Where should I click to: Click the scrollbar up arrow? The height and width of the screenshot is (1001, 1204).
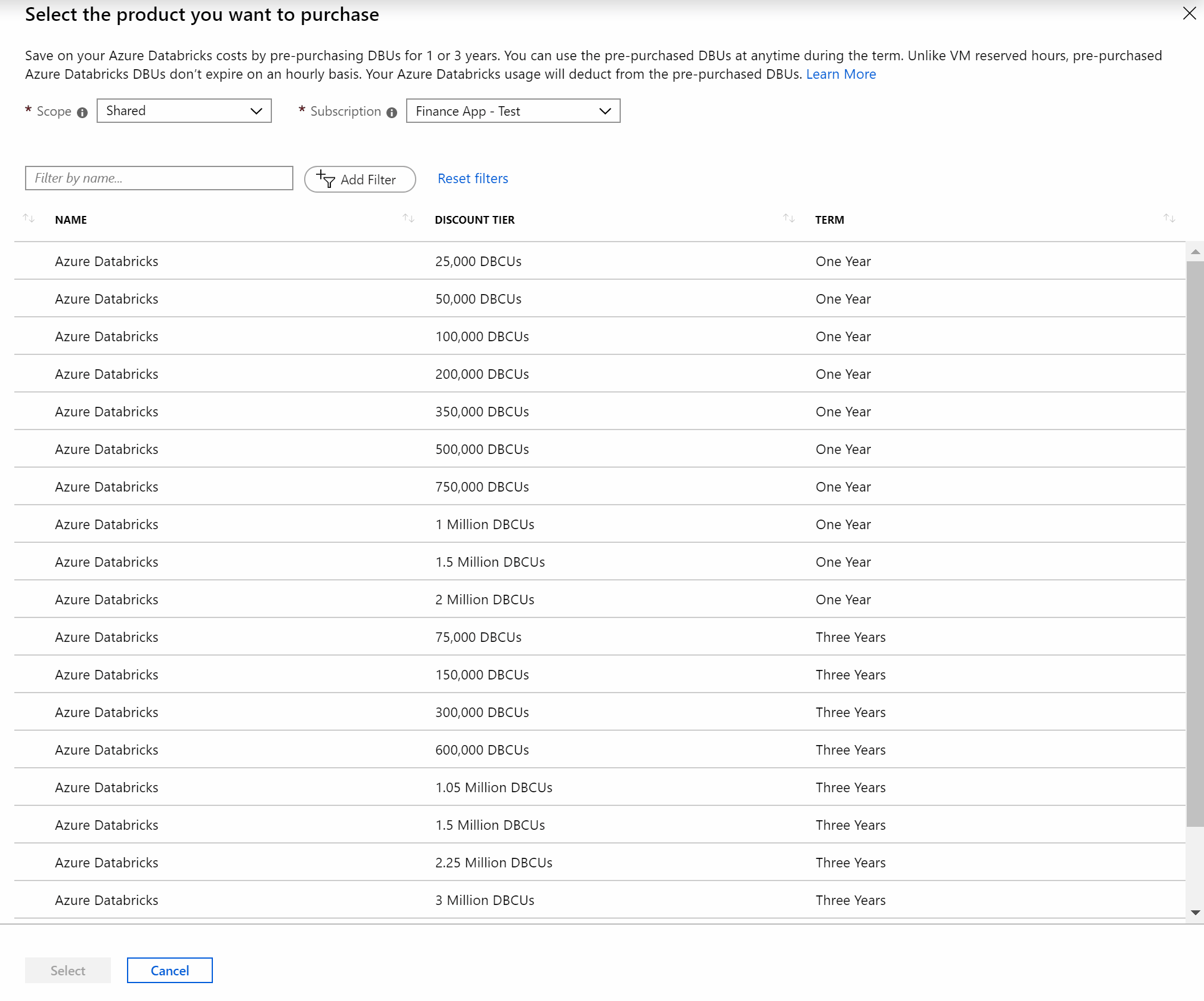(x=1195, y=252)
